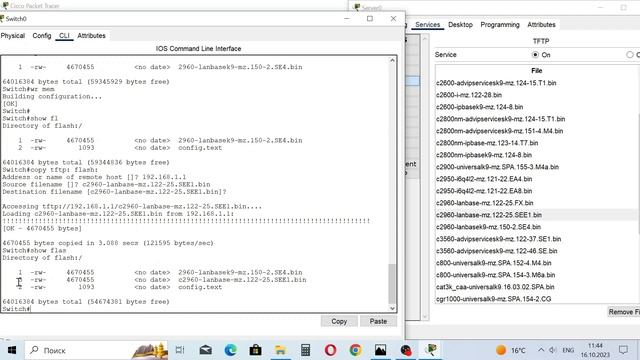The image size is (640, 360).
Task: Select file c2960-lanbase-mz.122-25.SEE1.bin in TFTP list
Action: [489, 215]
